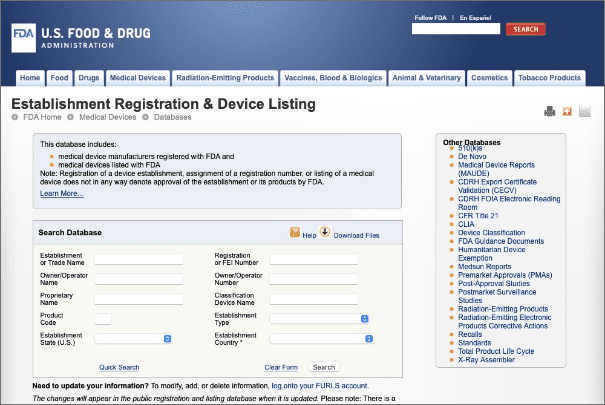Click the Clear Form link
The image size is (605, 405).
coord(281,368)
